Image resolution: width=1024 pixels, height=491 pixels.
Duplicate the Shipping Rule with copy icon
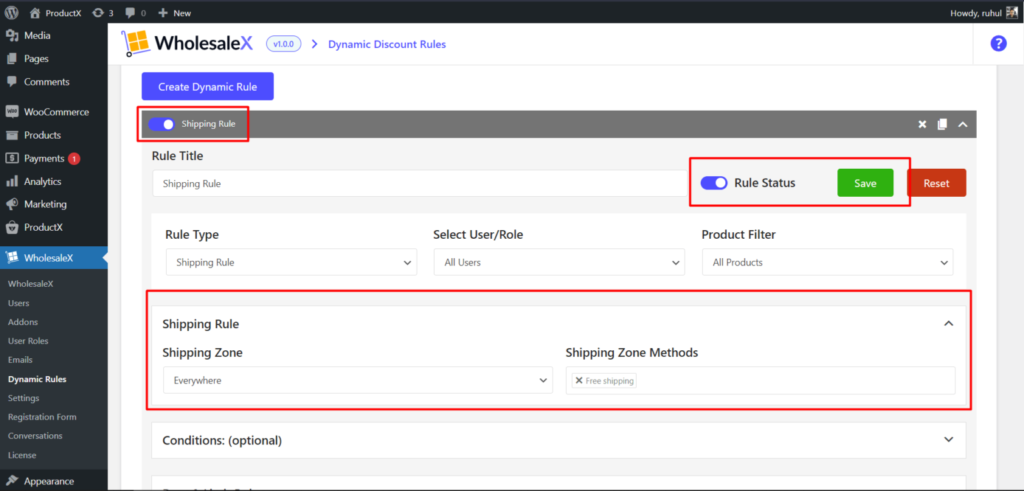pyautogui.click(x=942, y=124)
